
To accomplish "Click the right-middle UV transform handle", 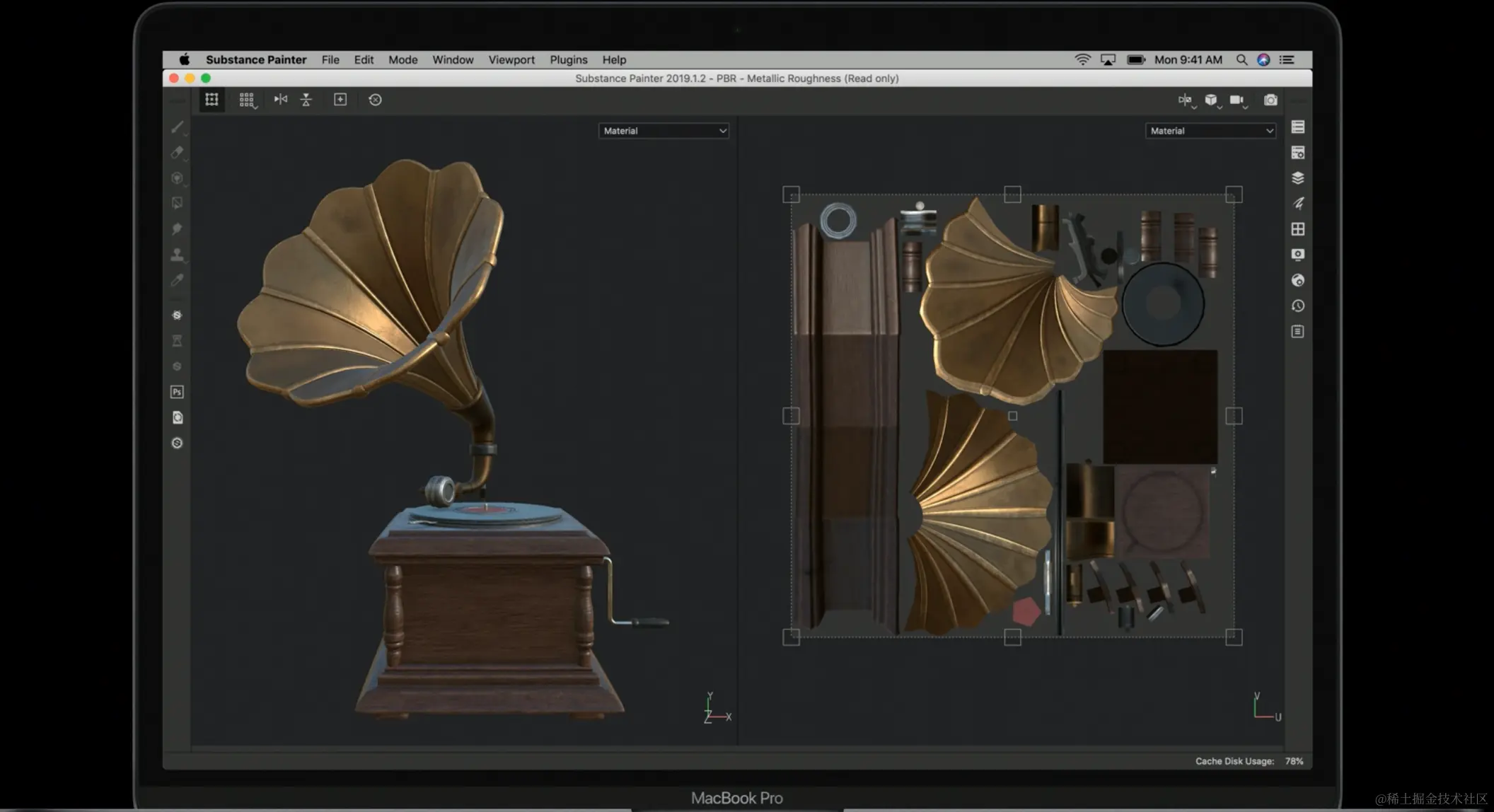I will point(1234,416).
